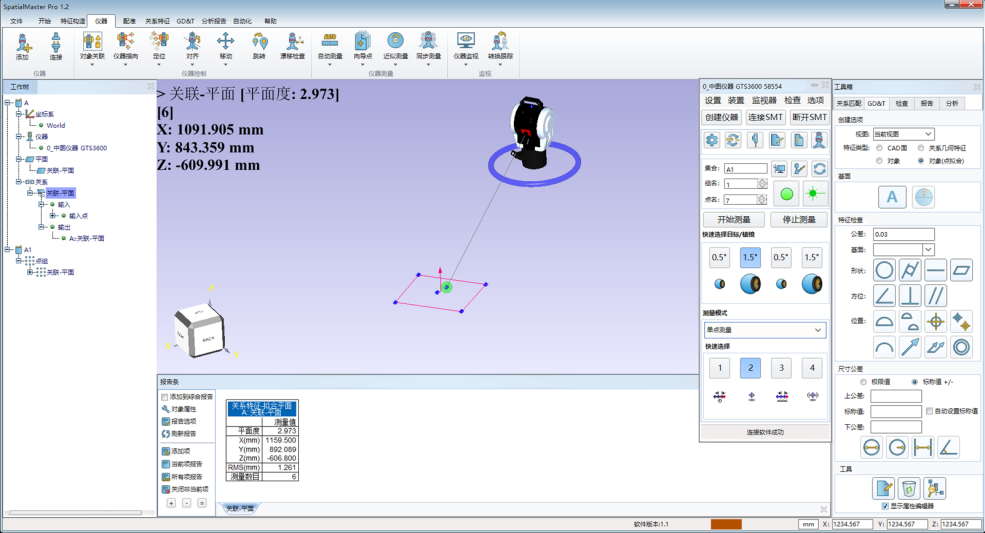Screen dimensions: 985x533
Task: Open the GD&T menu tab in ribbon
Action: [x=186, y=20]
